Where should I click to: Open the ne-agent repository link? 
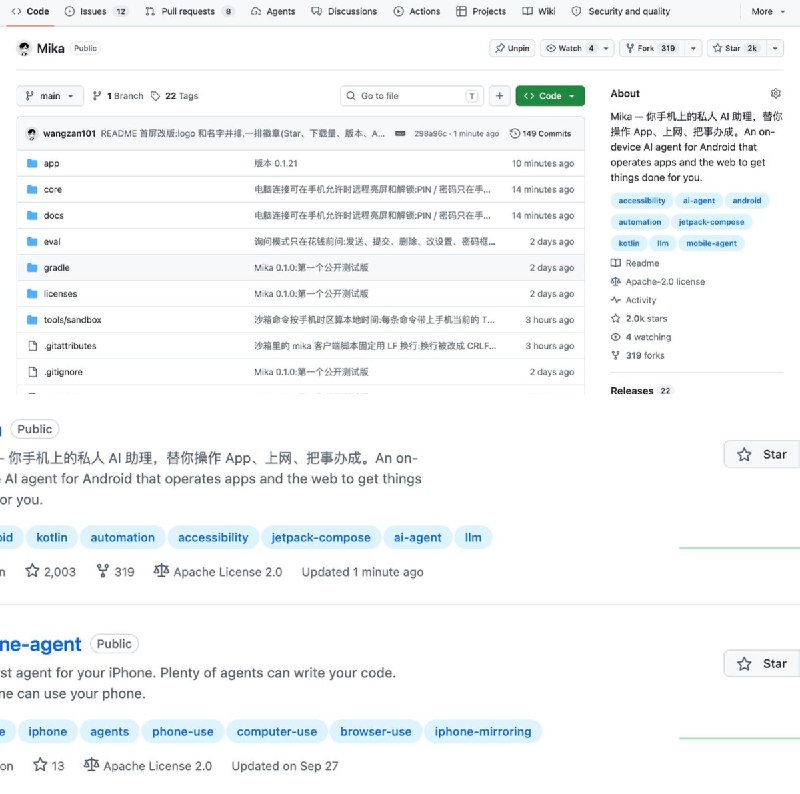click(x=40, y=644)
